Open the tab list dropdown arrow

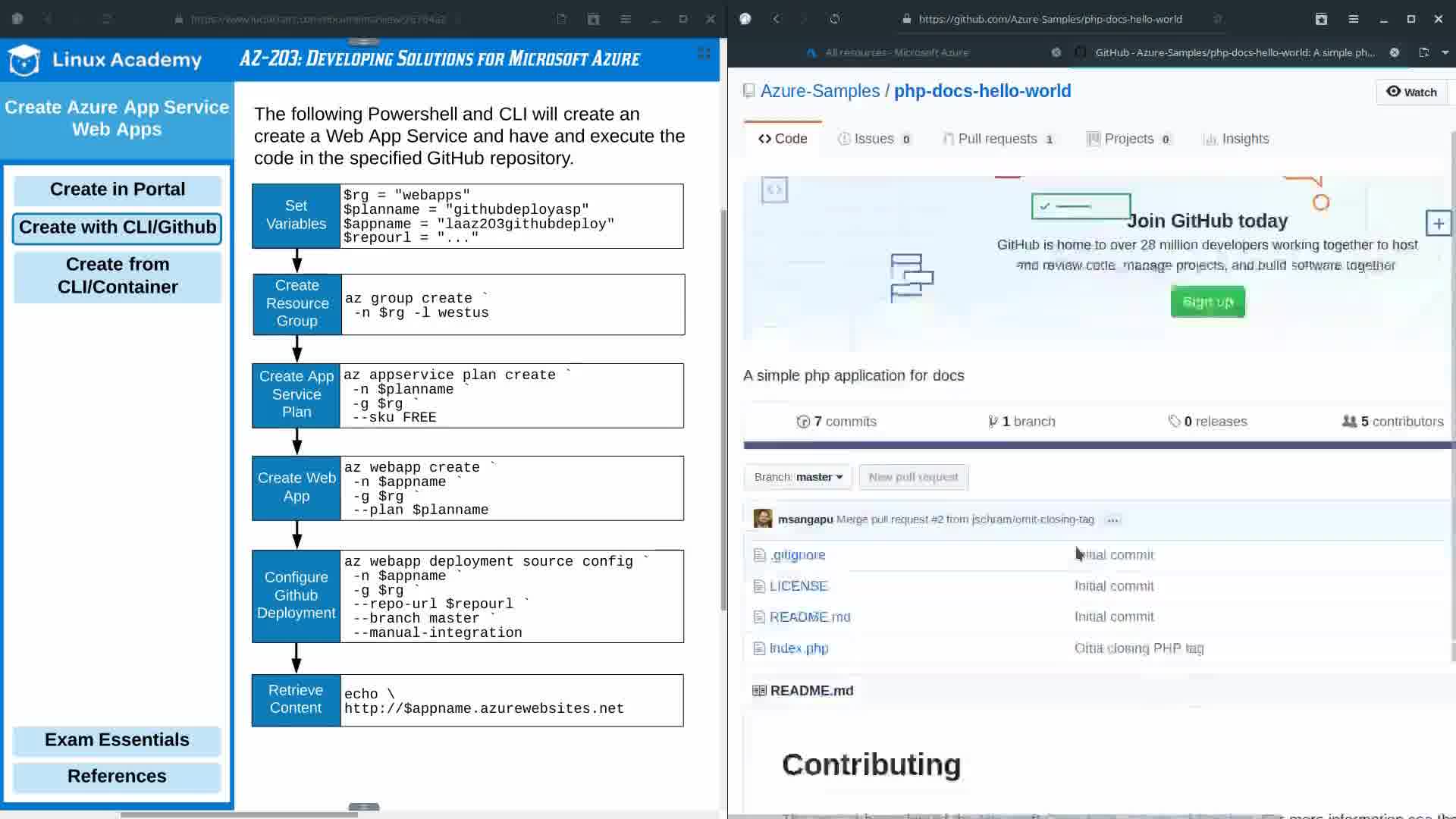(1445, 52)
